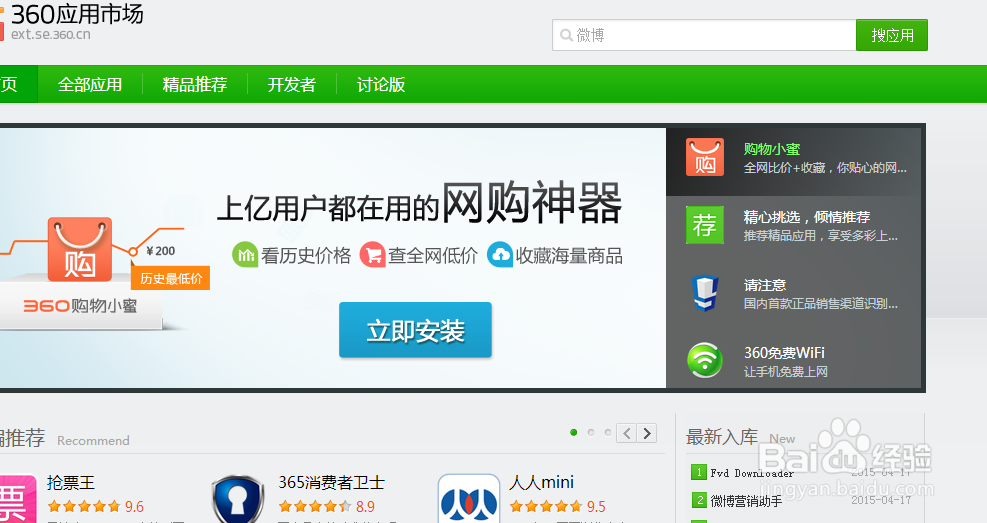Click the 查全网低价 red cart icon
Image resolution: width=987 pixels, height=523 pixels.
[373, 255]
